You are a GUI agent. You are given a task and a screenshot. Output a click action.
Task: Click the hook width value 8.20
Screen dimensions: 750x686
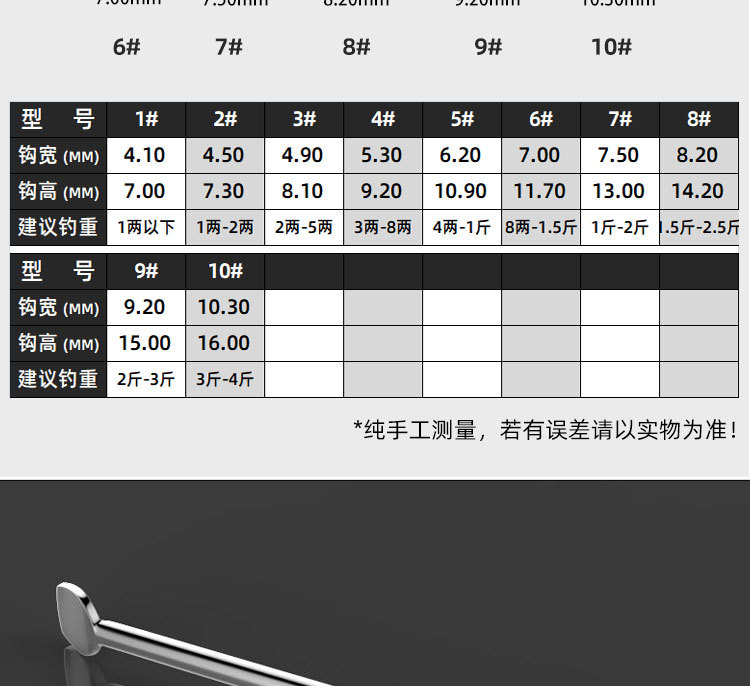[x=698, y=155]
